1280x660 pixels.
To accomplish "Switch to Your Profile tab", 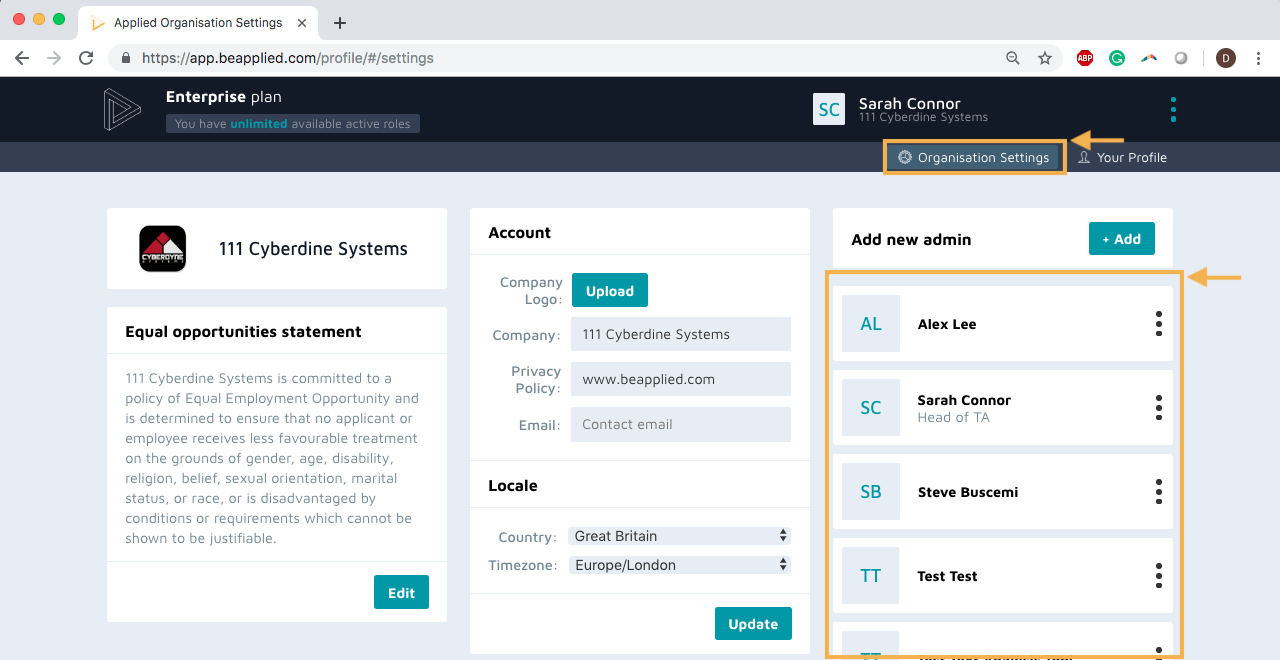I will point(1122,157).
